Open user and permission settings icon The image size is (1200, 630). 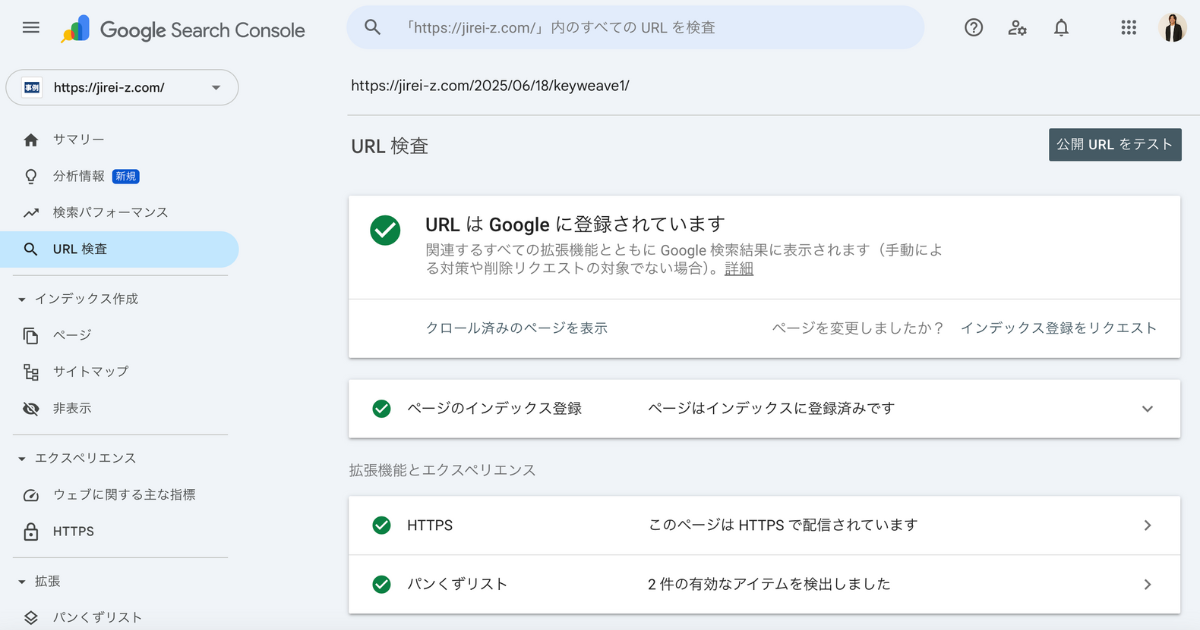coord(1018,28)
